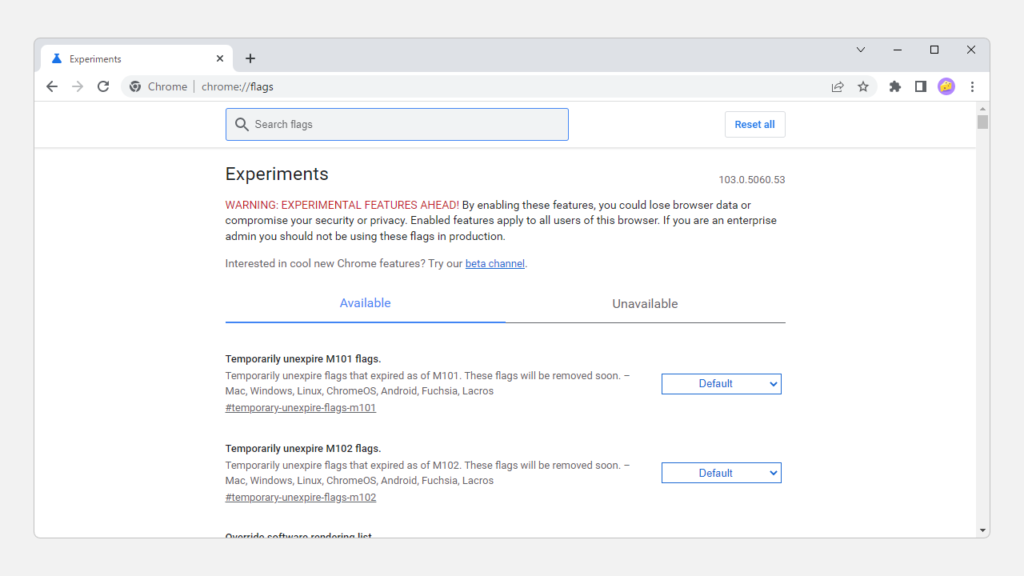Toggle the side panel icon
This screenshot has width=1024, height=576.
(920, 87)
